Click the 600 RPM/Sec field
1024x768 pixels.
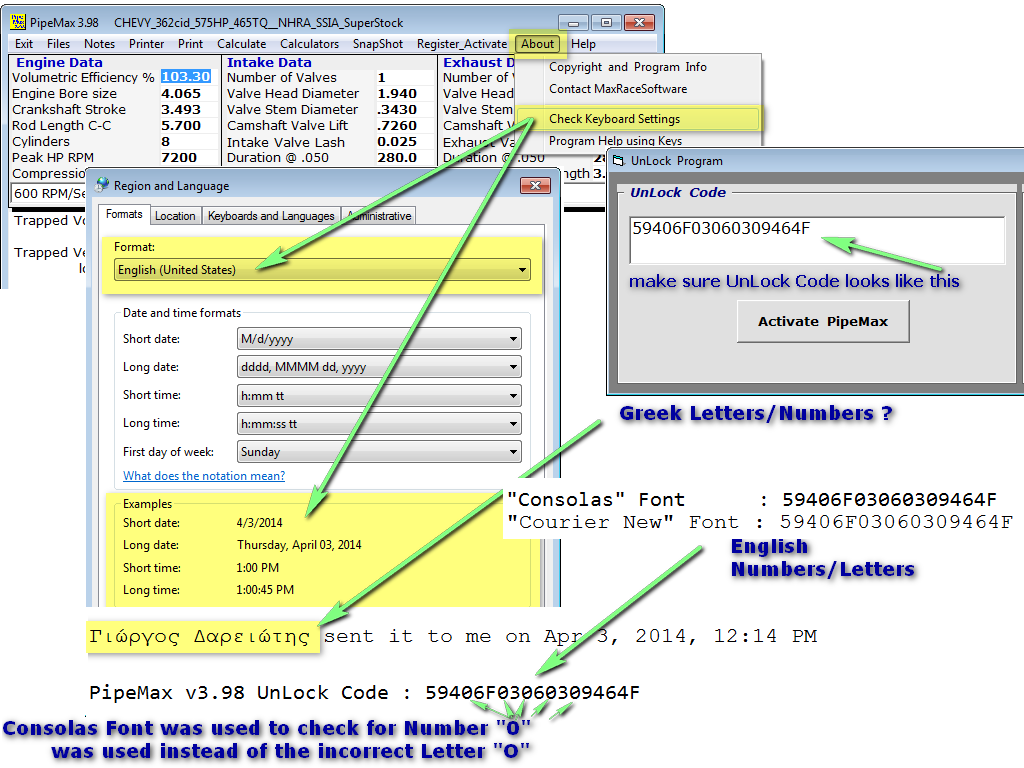point(49,193)
